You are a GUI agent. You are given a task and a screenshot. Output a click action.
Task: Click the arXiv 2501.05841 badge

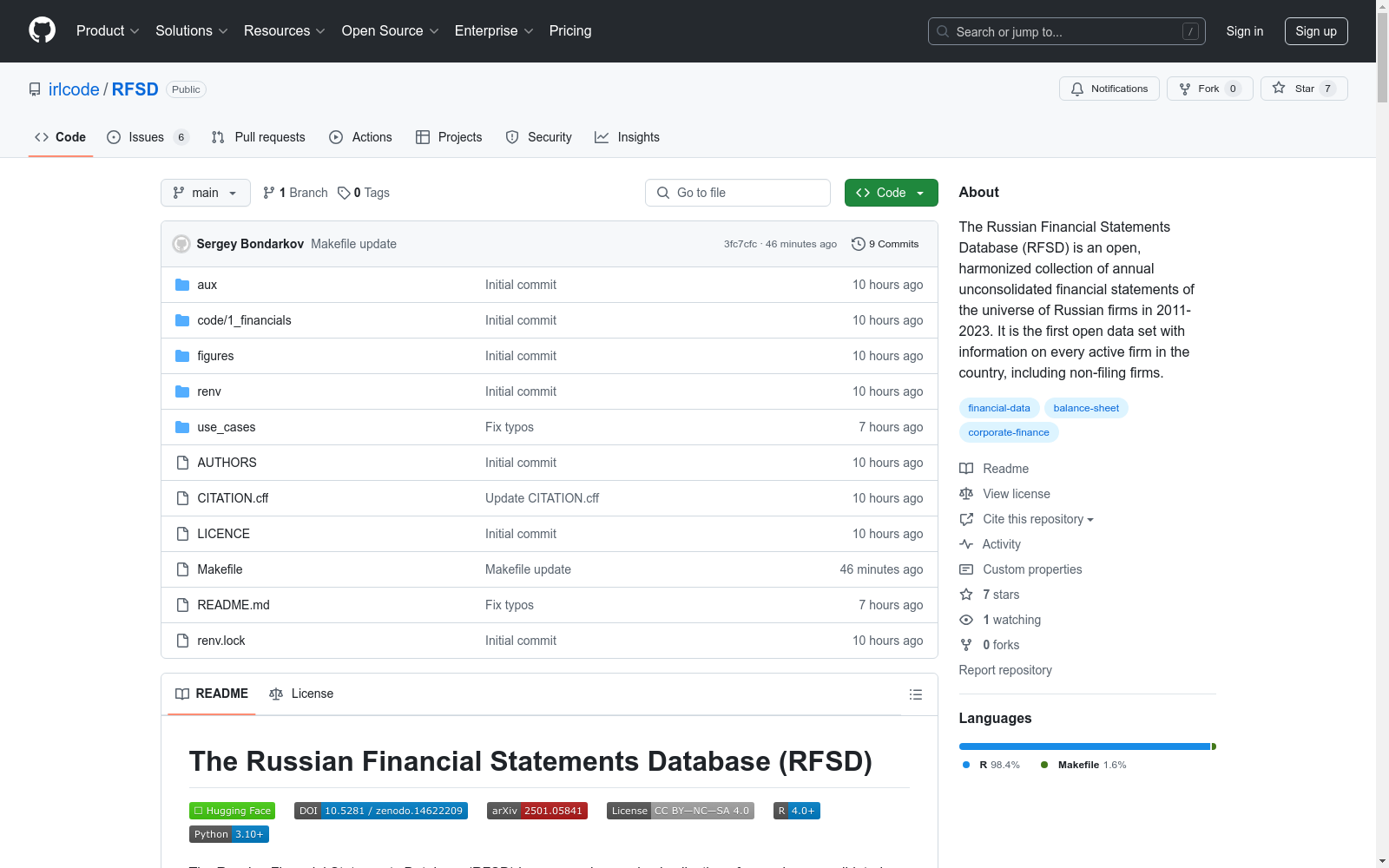click(537, 811)
